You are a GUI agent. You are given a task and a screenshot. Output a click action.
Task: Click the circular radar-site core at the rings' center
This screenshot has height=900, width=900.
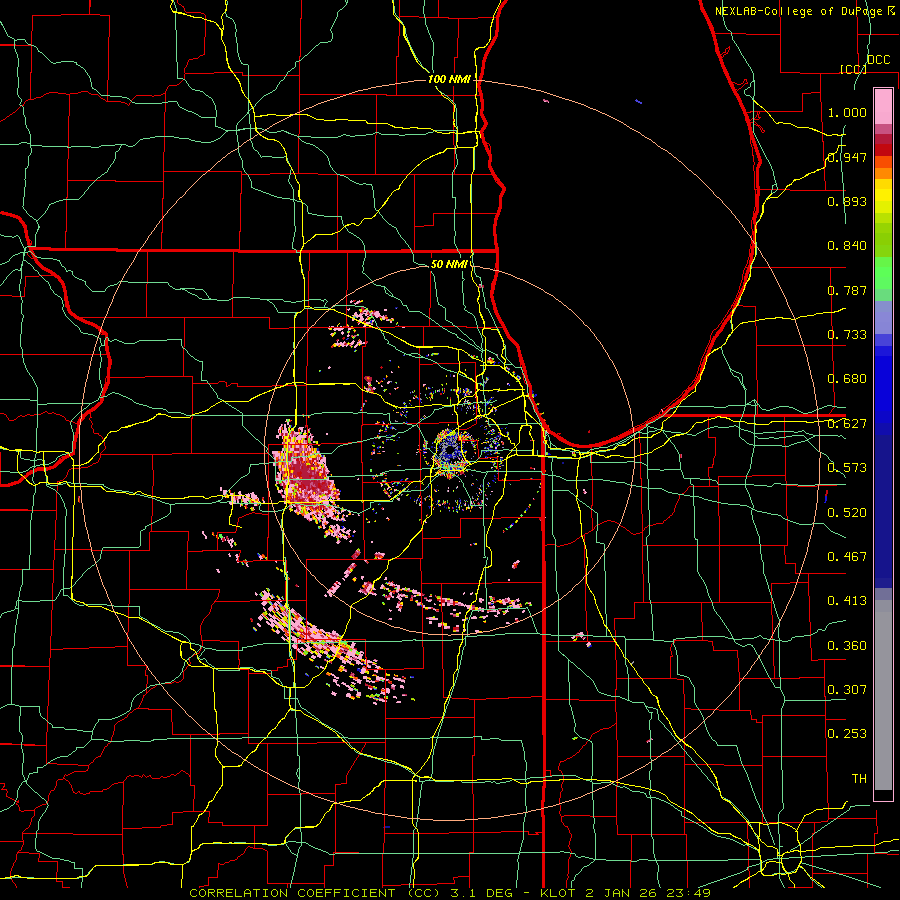449,451
